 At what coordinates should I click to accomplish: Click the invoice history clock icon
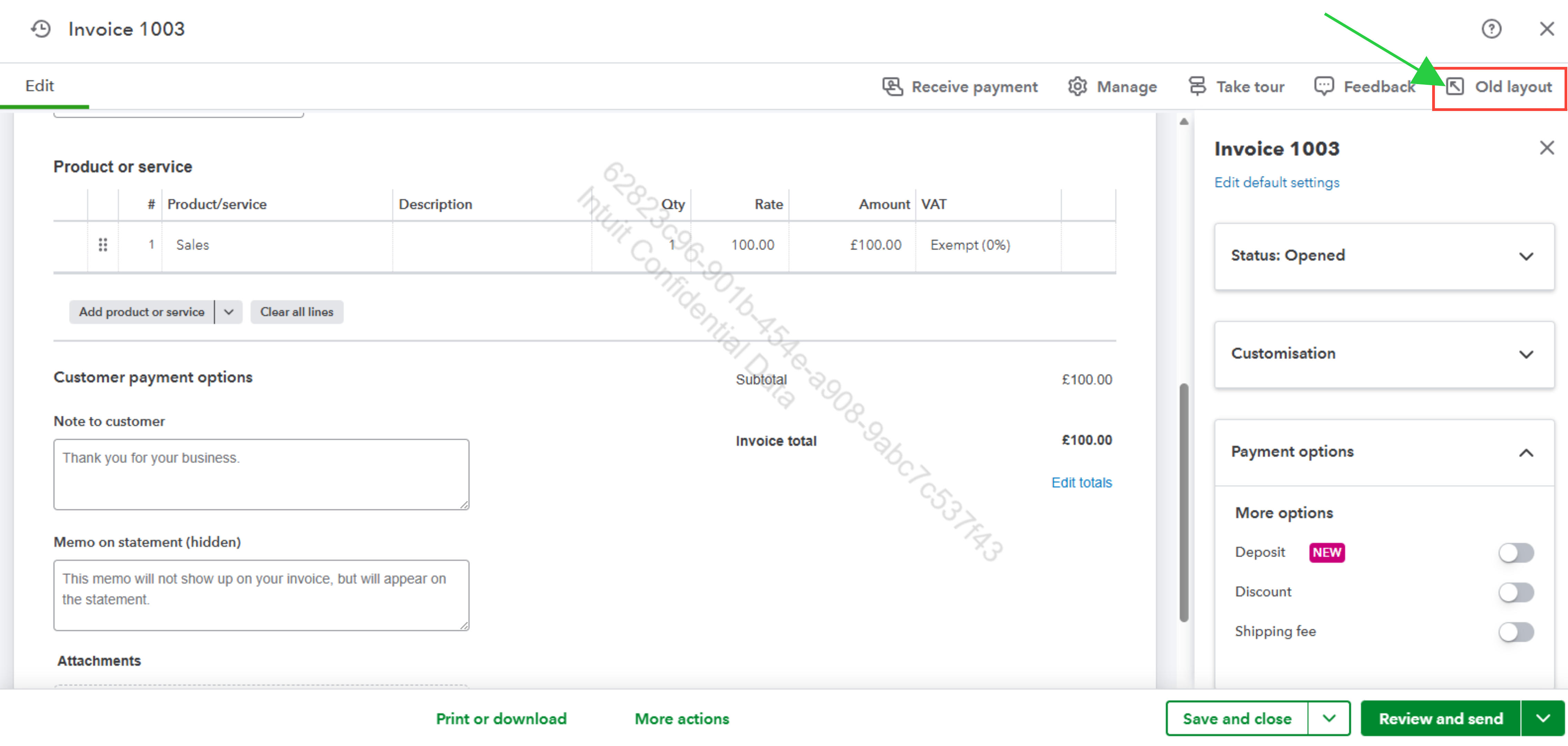(x=41, y=29)
